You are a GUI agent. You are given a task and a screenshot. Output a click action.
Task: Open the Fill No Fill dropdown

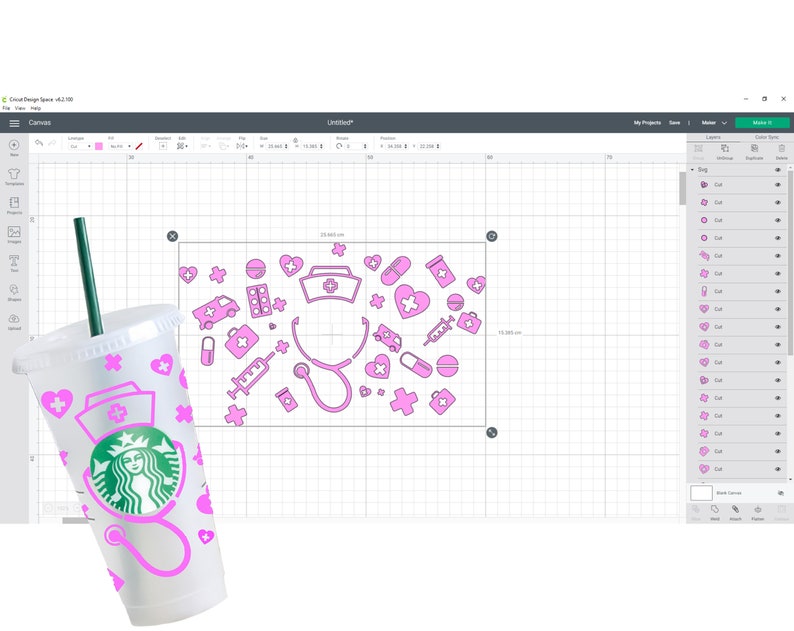pos(120,146)
